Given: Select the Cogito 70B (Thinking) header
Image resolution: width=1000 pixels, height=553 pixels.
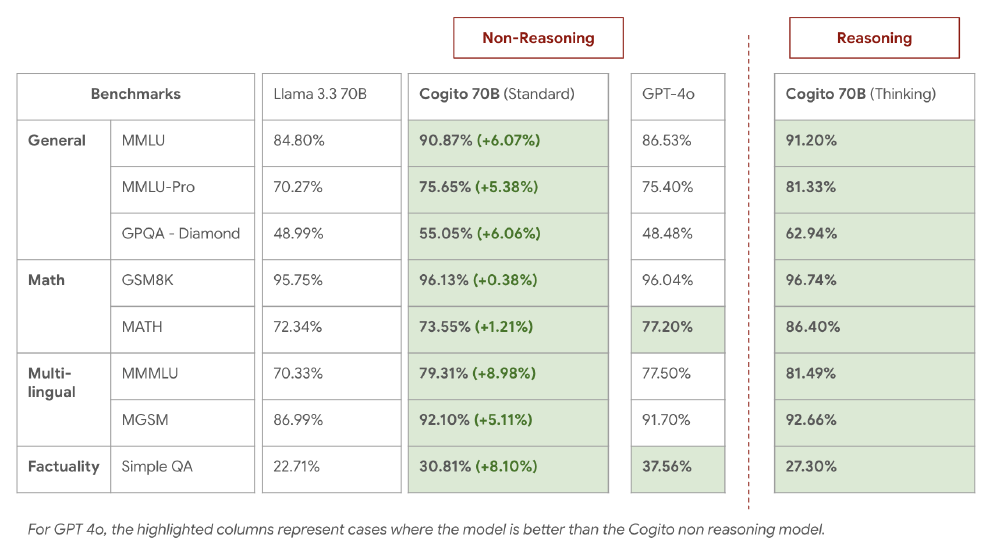Looking at the screenshot, I should (874, 94).
